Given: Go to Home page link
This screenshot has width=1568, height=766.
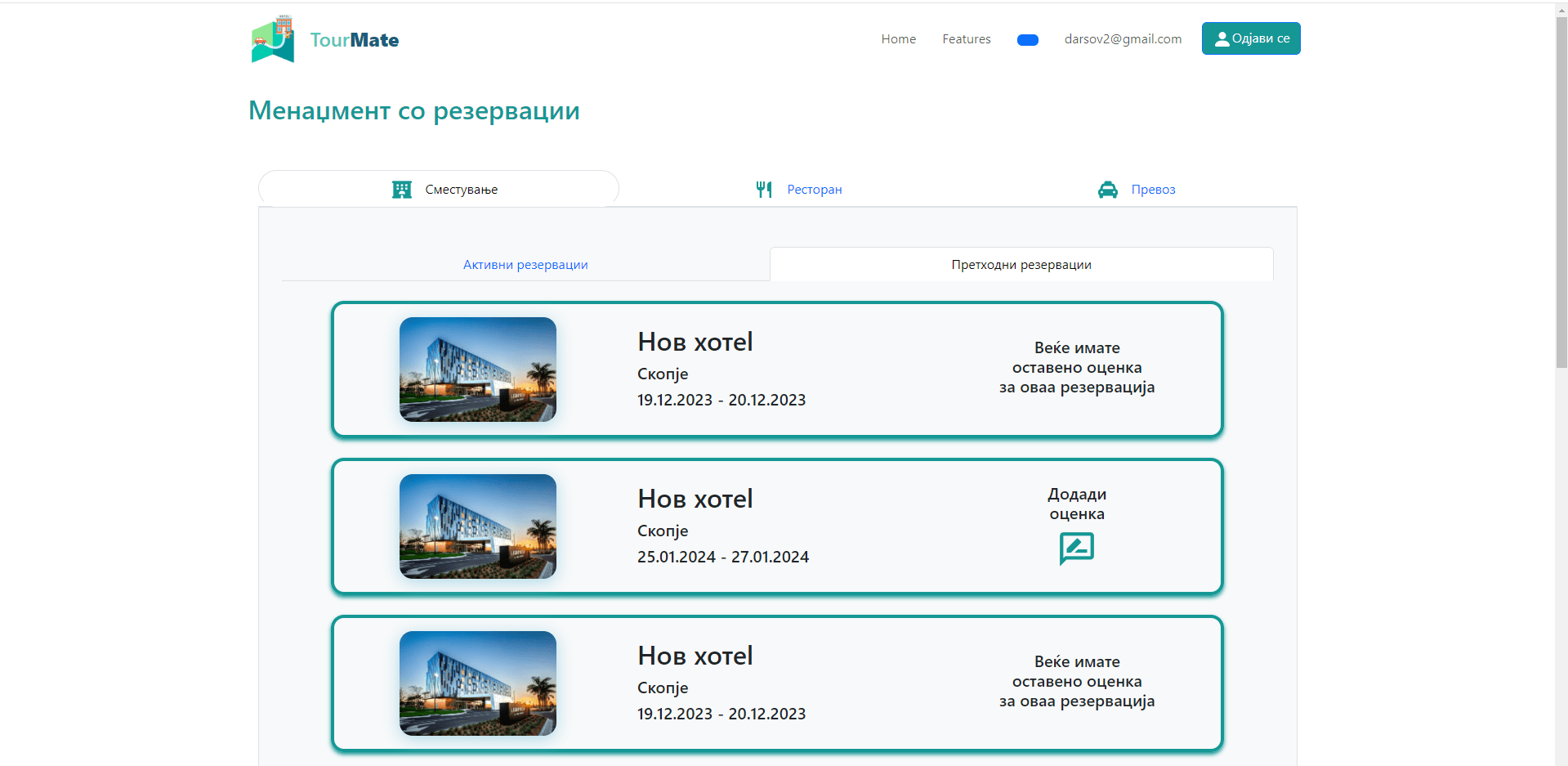Looking at the screenshot, I should (898, 39).
